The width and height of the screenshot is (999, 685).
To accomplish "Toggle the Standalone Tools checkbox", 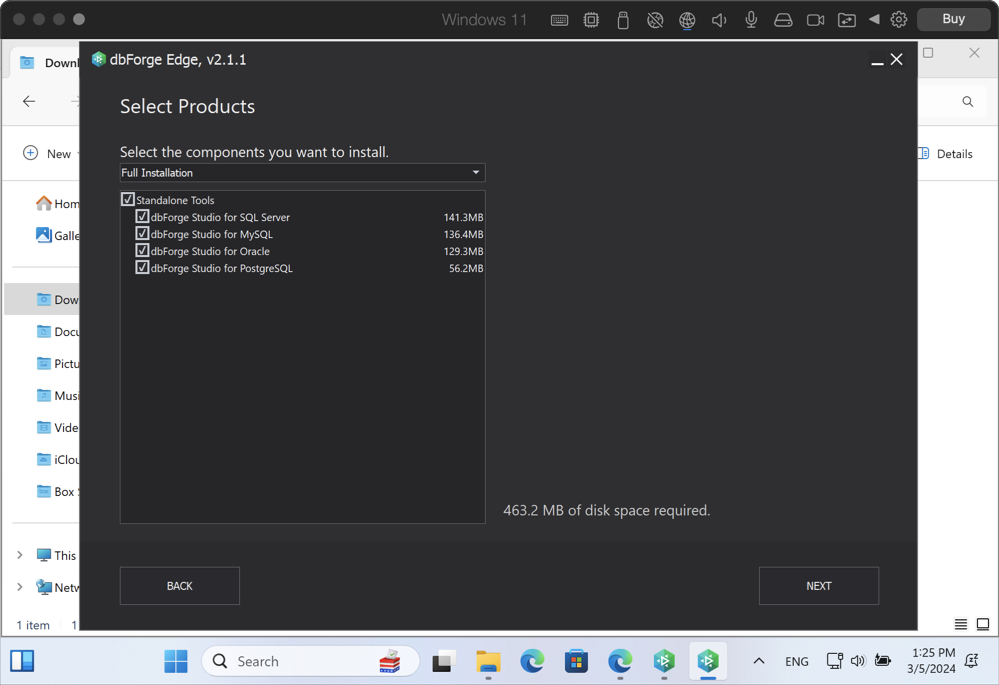I will click(x=127, y=199).
